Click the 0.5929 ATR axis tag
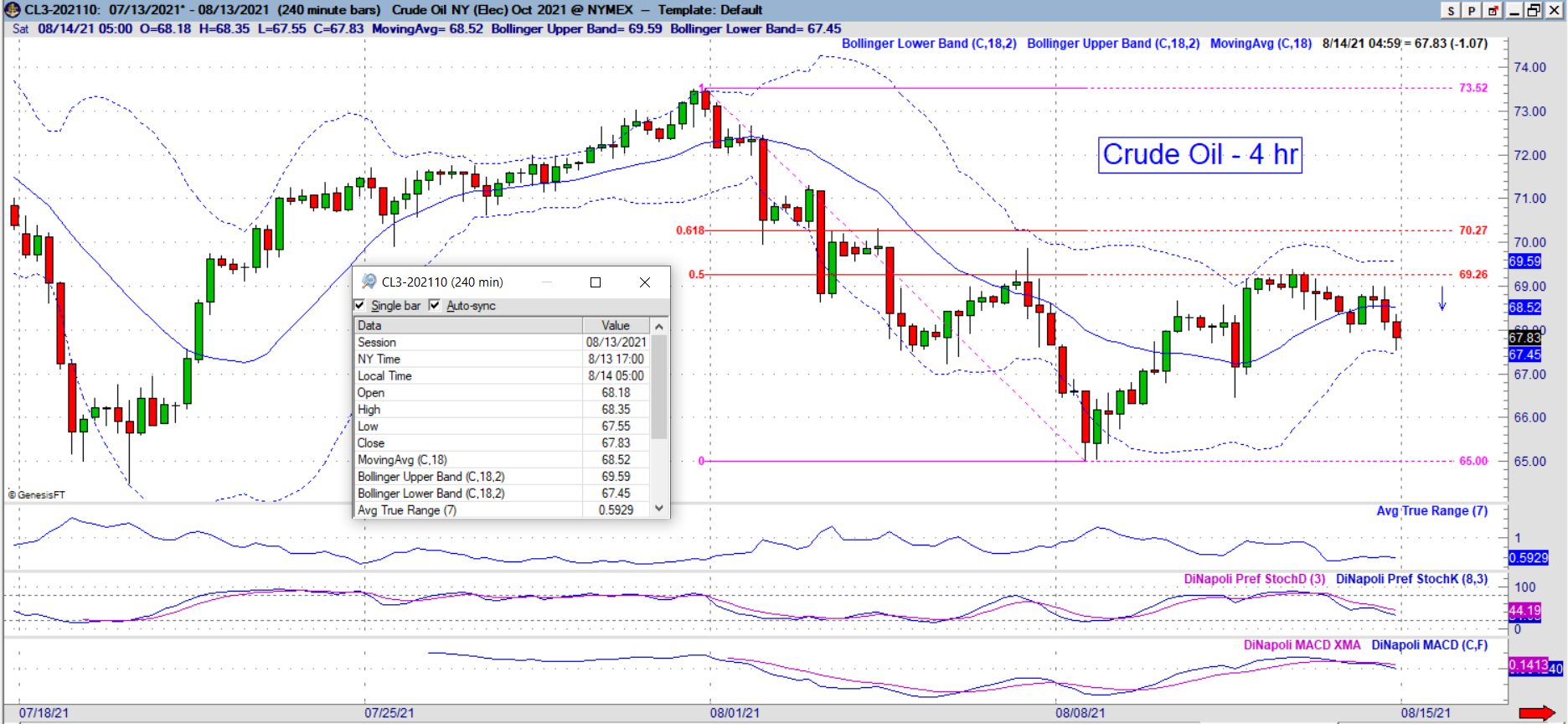The image size is (1568, 724). pos(1528,558)
